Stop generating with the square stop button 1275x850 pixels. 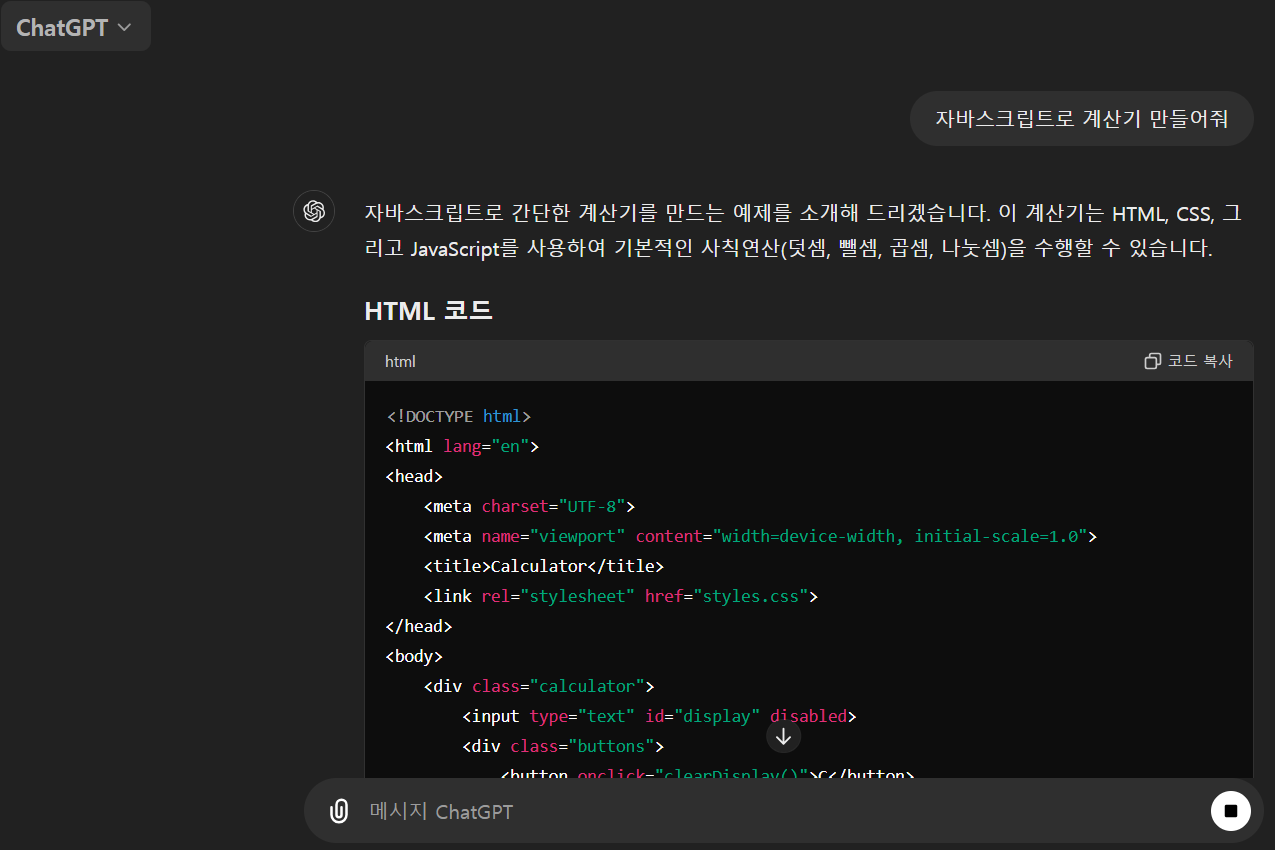[x=1231, y=810]
